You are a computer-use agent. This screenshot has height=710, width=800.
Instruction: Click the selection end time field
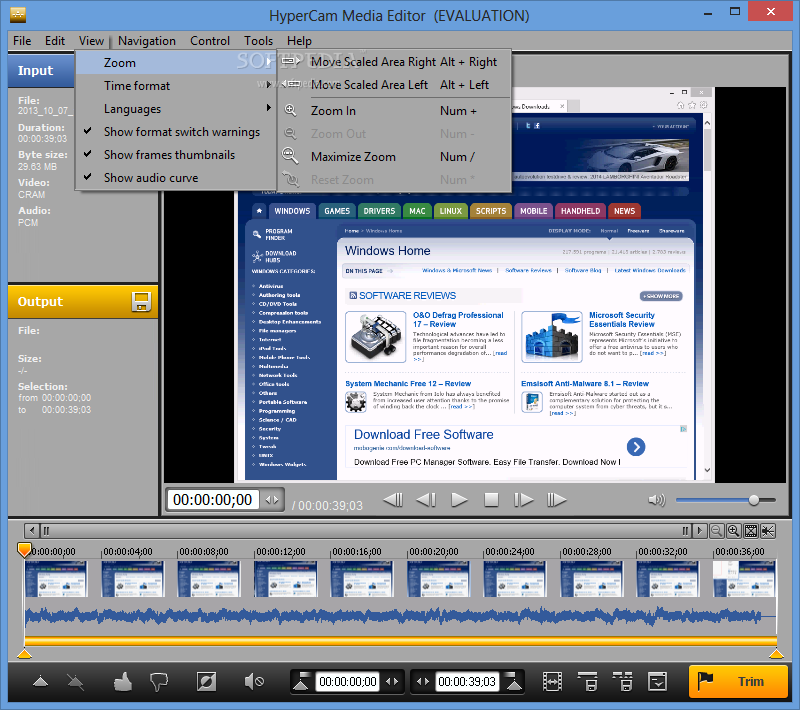point(466,681)
